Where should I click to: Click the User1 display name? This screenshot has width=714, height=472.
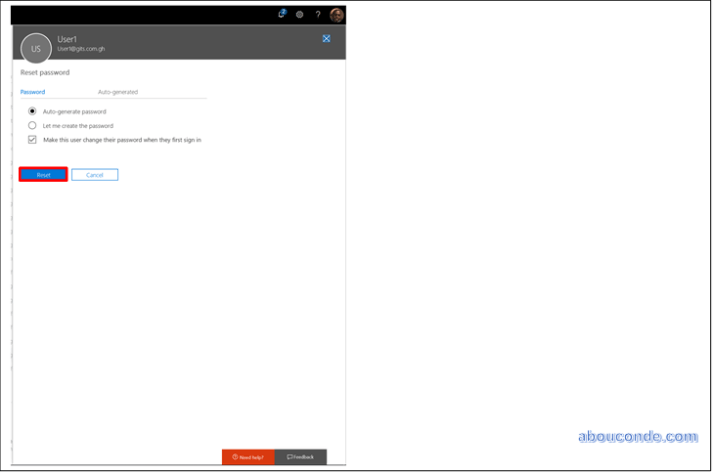(x=69, y=39)
